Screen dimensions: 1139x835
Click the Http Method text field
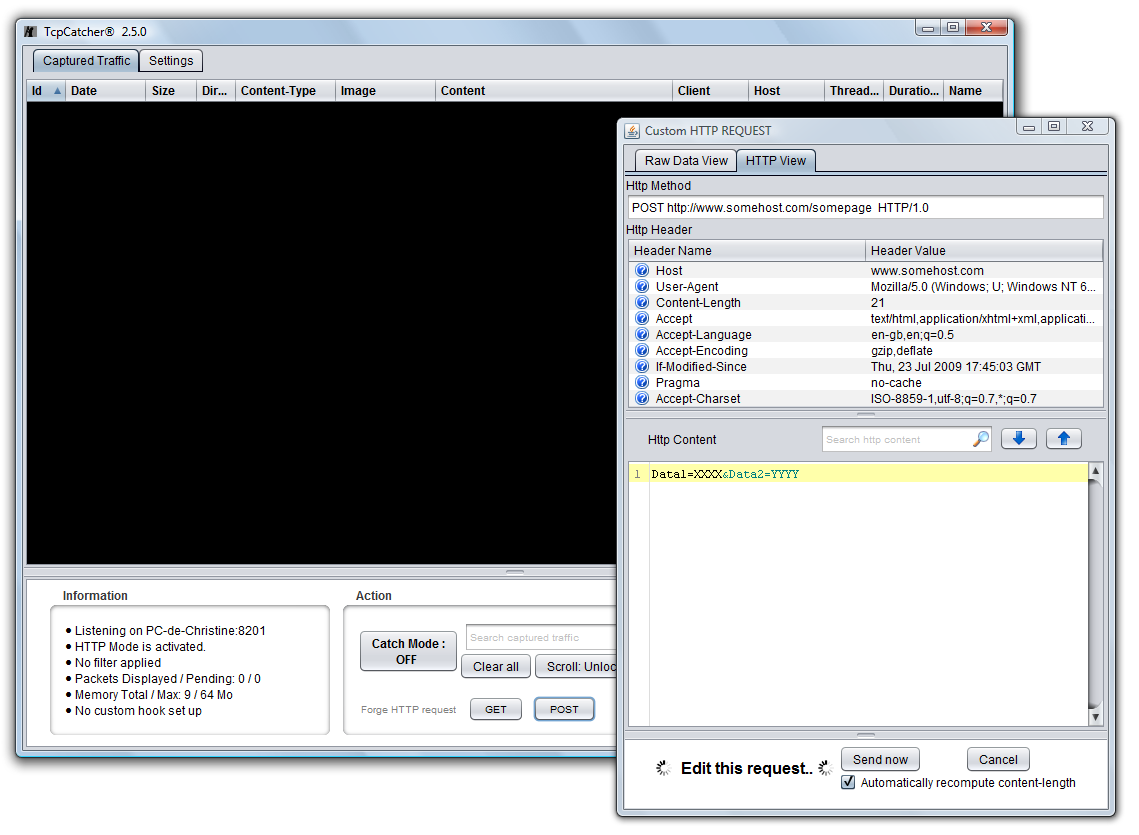(864, 208)
